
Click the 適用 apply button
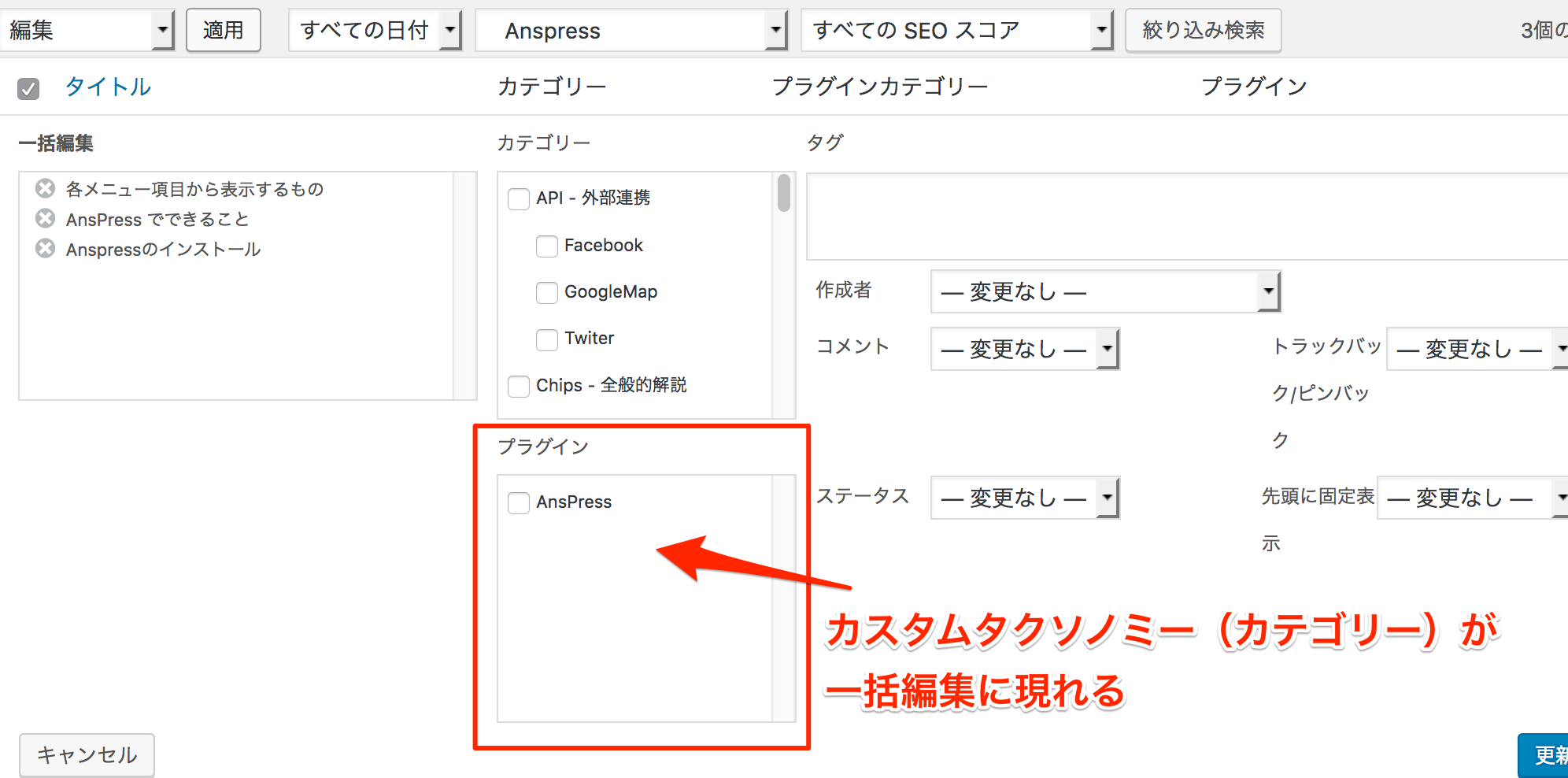click(224, 30)
